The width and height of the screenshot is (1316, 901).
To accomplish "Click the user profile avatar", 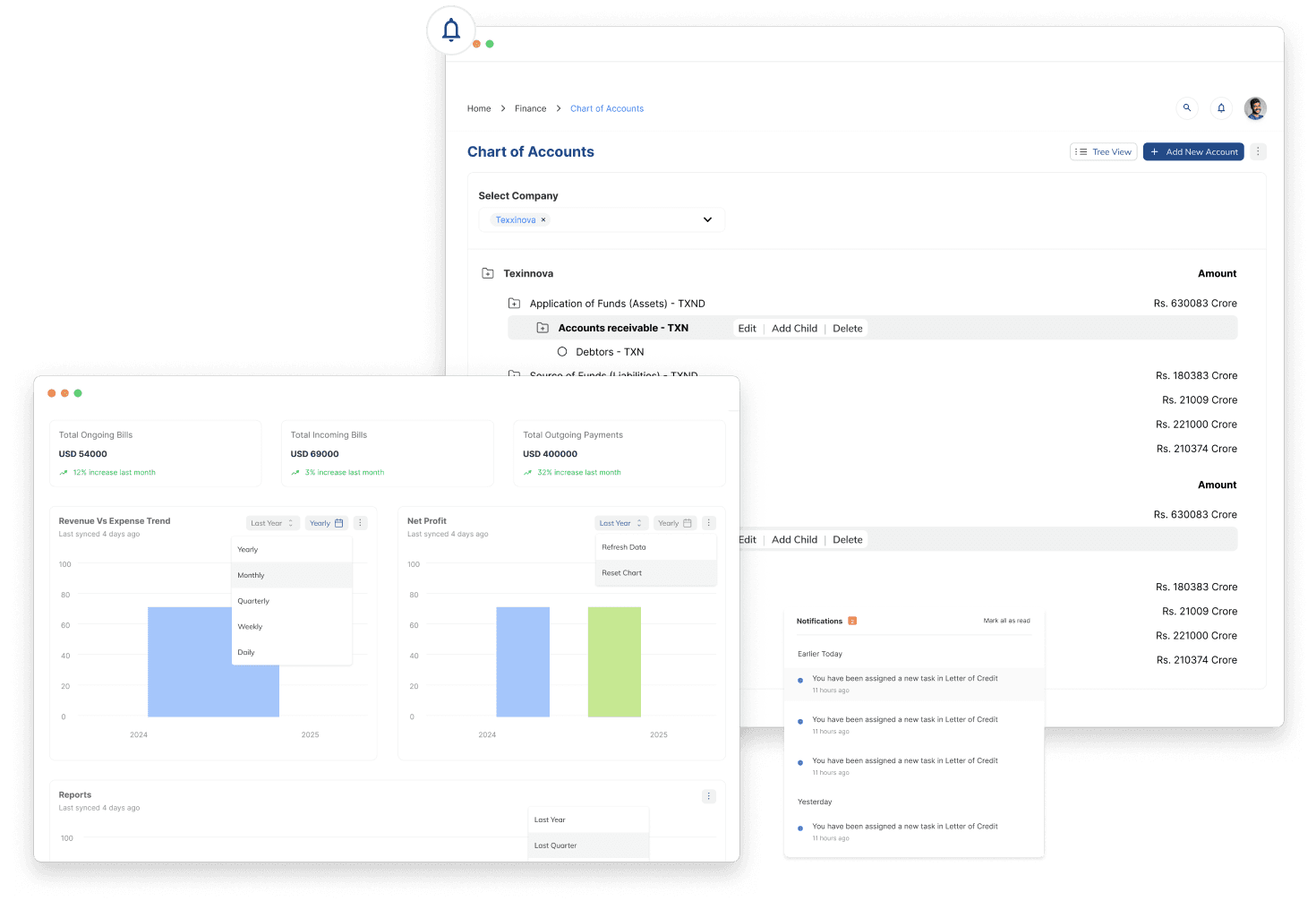I will coord(1255,108).
